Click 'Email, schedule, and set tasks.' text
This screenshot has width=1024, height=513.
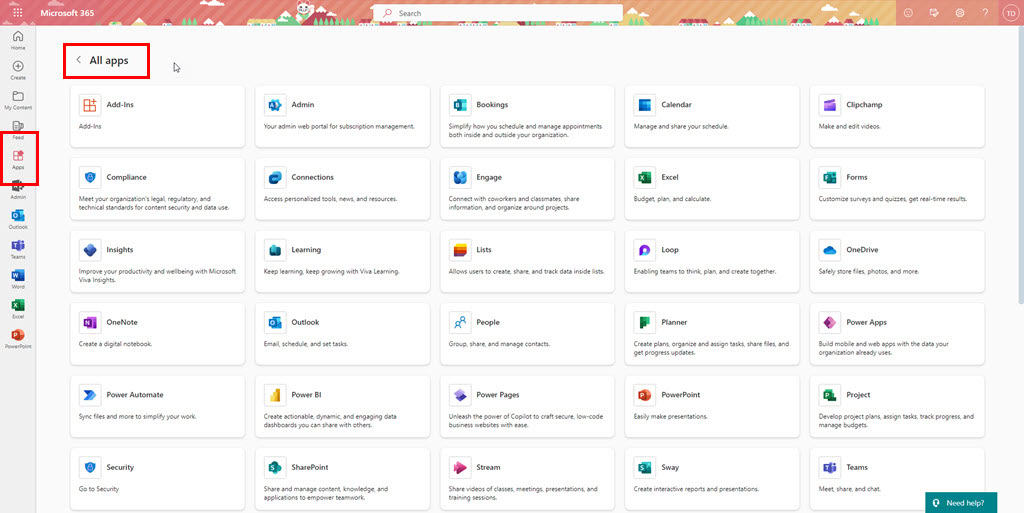[x=306, y=343]
